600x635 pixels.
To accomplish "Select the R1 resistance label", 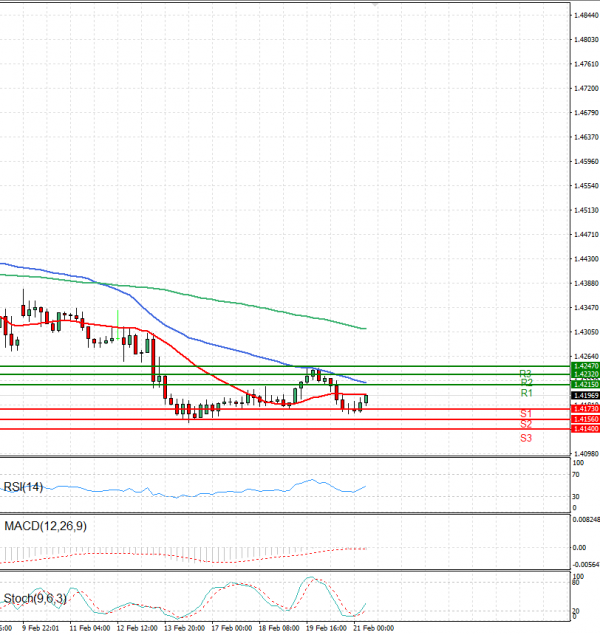I will click(526, 393).
